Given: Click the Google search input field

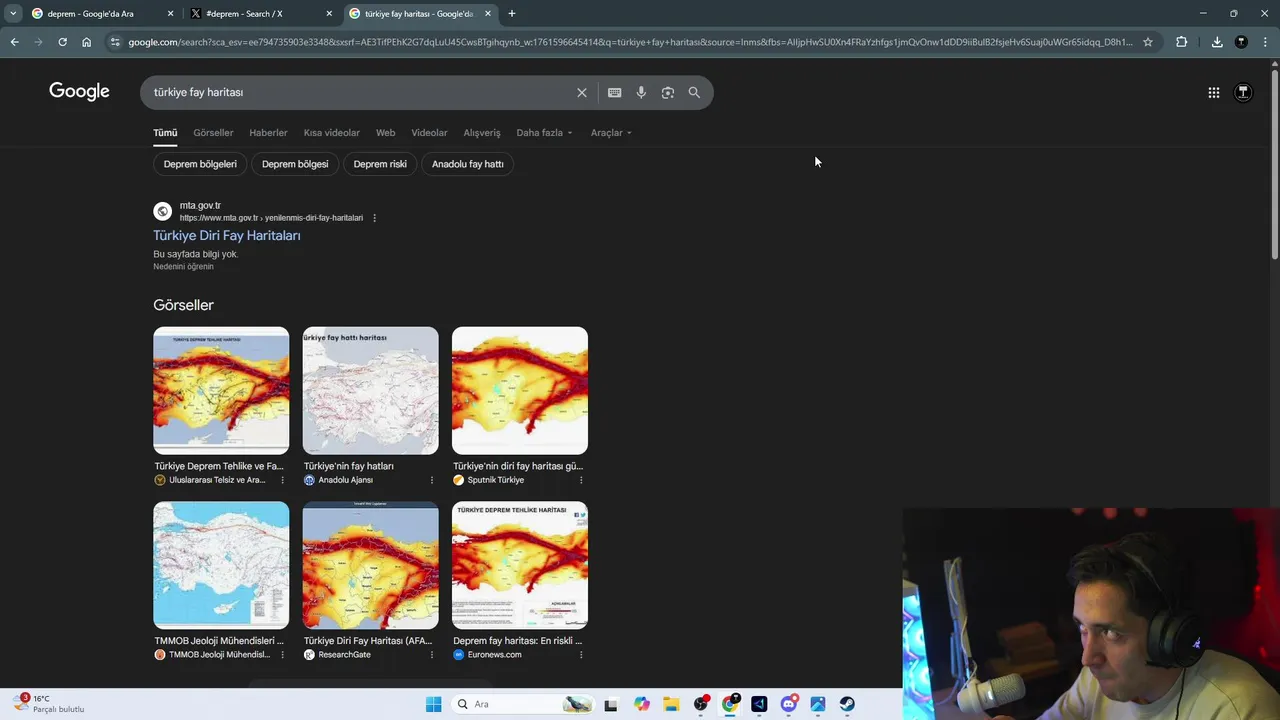Looking at the screenshot, I should (x=360, y=92).
